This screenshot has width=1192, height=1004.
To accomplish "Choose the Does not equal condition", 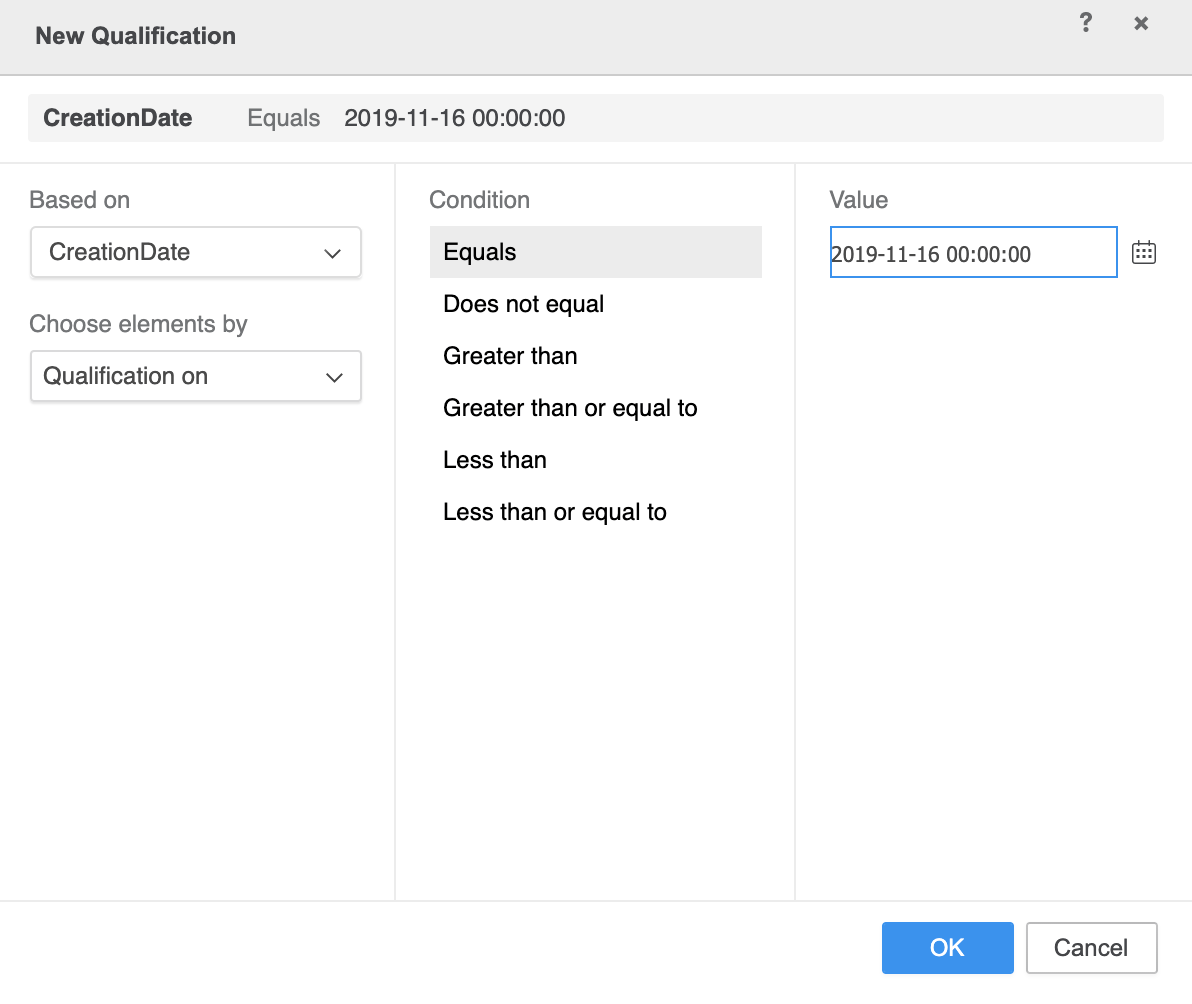I will click(x=524, y=304).
